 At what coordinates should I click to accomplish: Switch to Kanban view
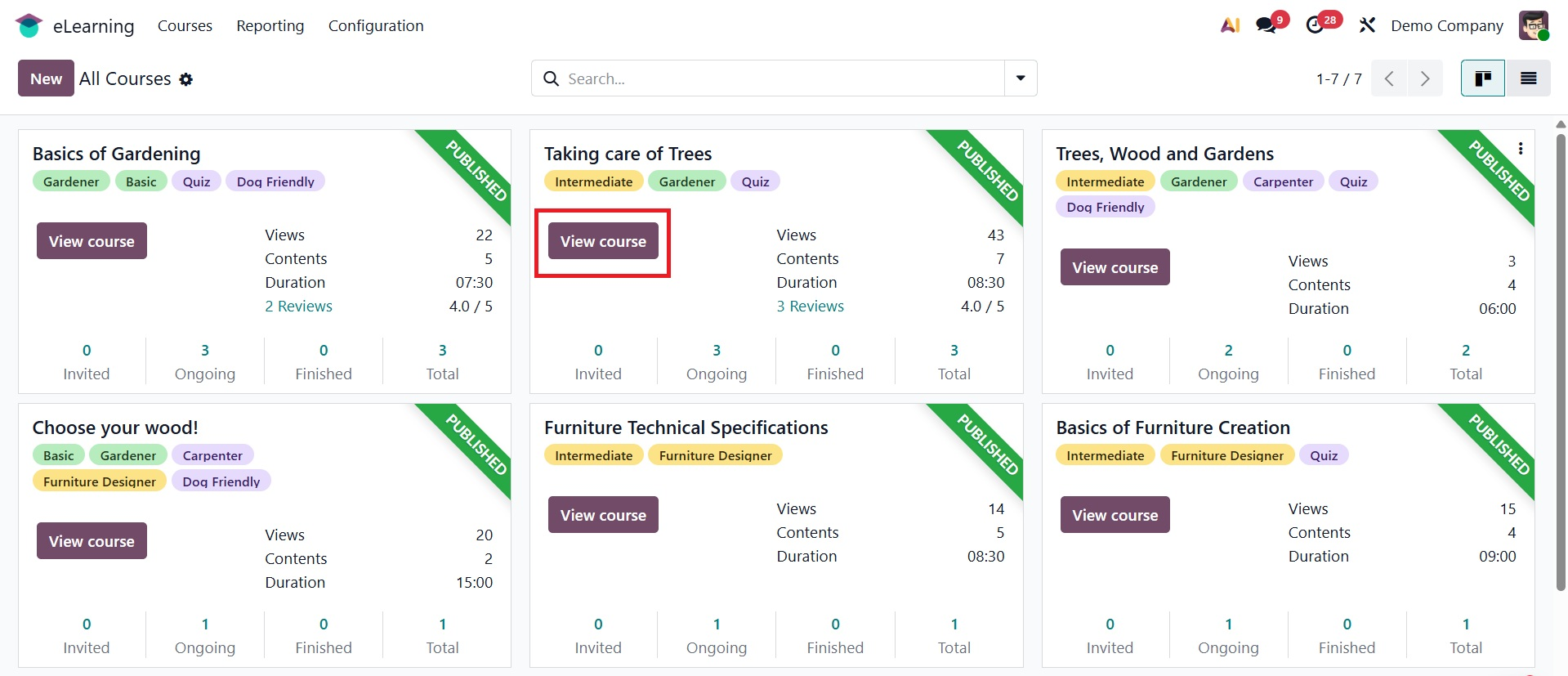click(x=1482, y=78)
